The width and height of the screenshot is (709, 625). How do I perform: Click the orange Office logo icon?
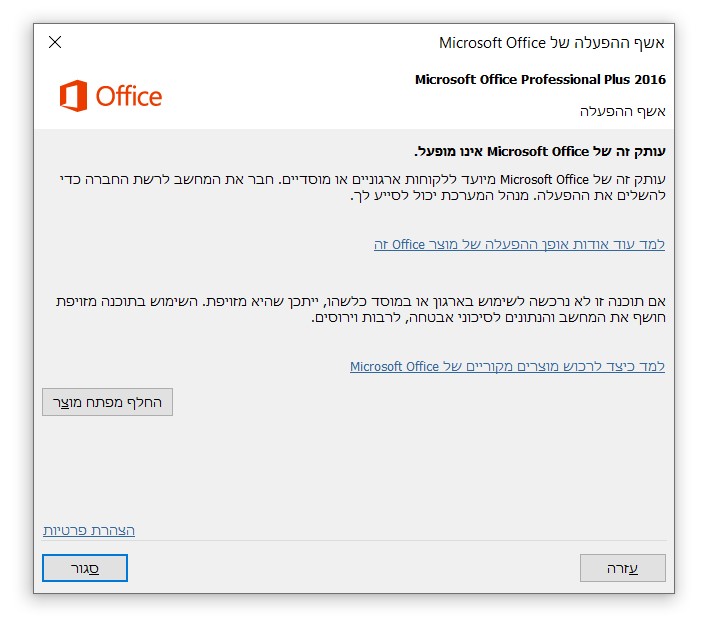[x=74, y=96]
